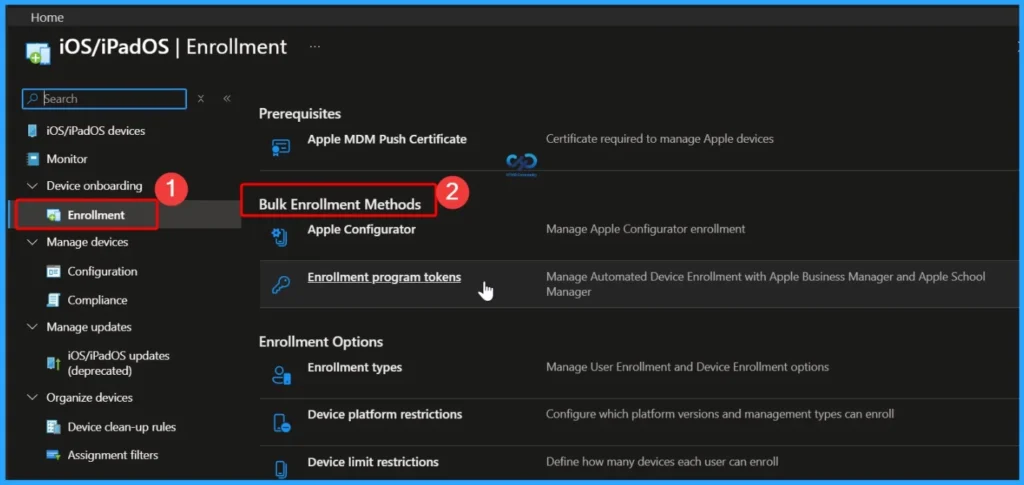Click the iOS/iPadOS devices sidebar icon
The image size is (1024, 485).
[x=32, y=131]
